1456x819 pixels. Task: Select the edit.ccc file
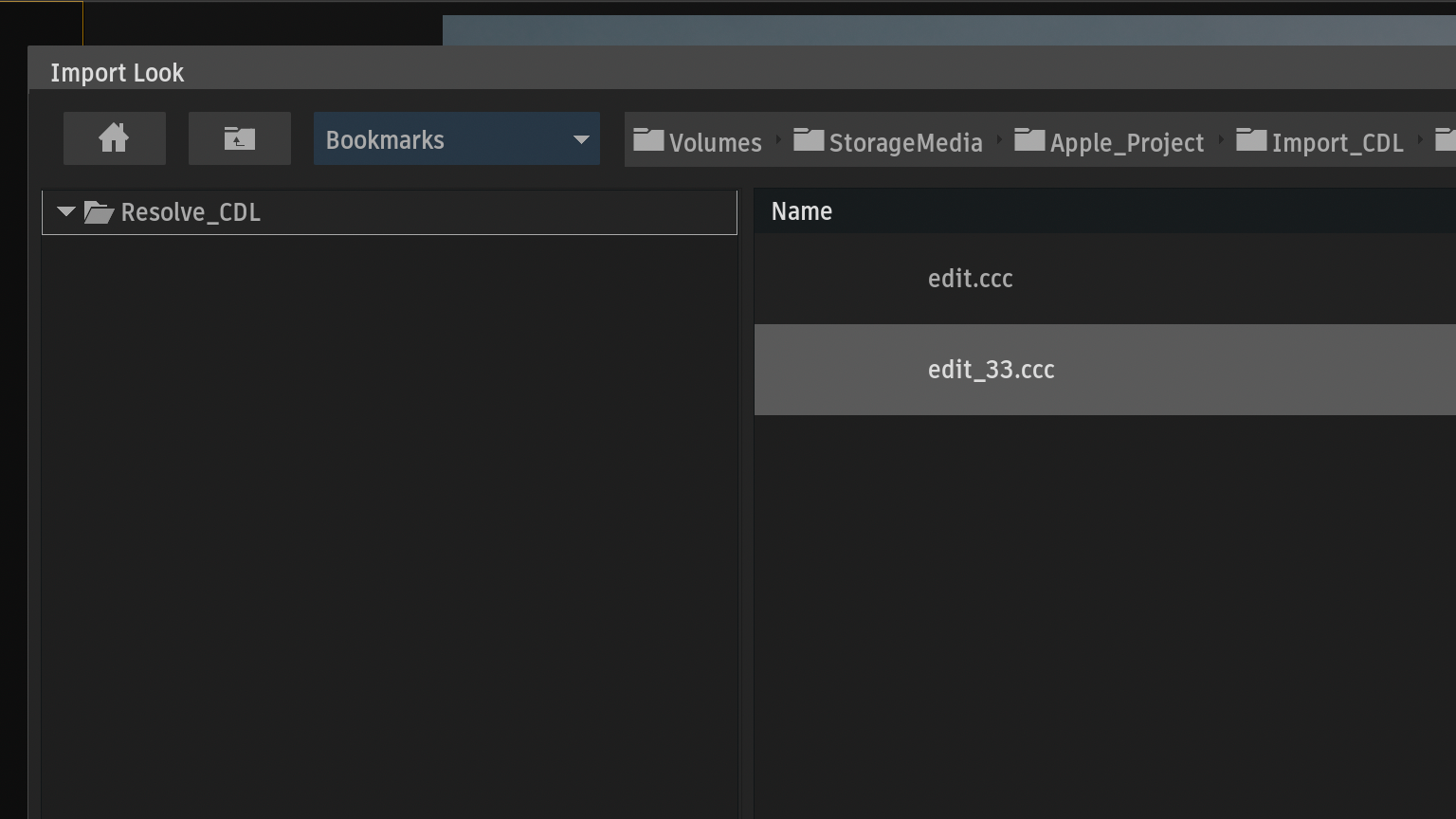pyautogui.click(x=970, y=279)
